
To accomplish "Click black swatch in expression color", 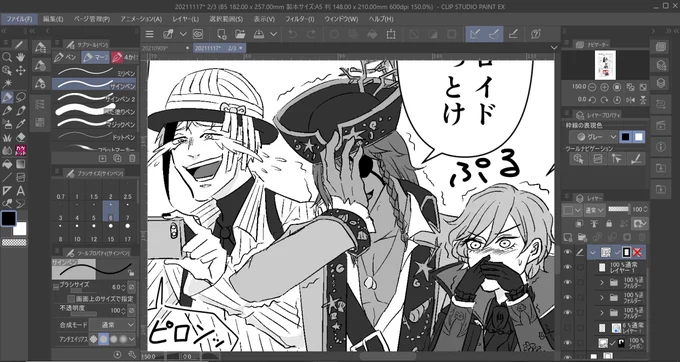I will (x=625, y=137).
